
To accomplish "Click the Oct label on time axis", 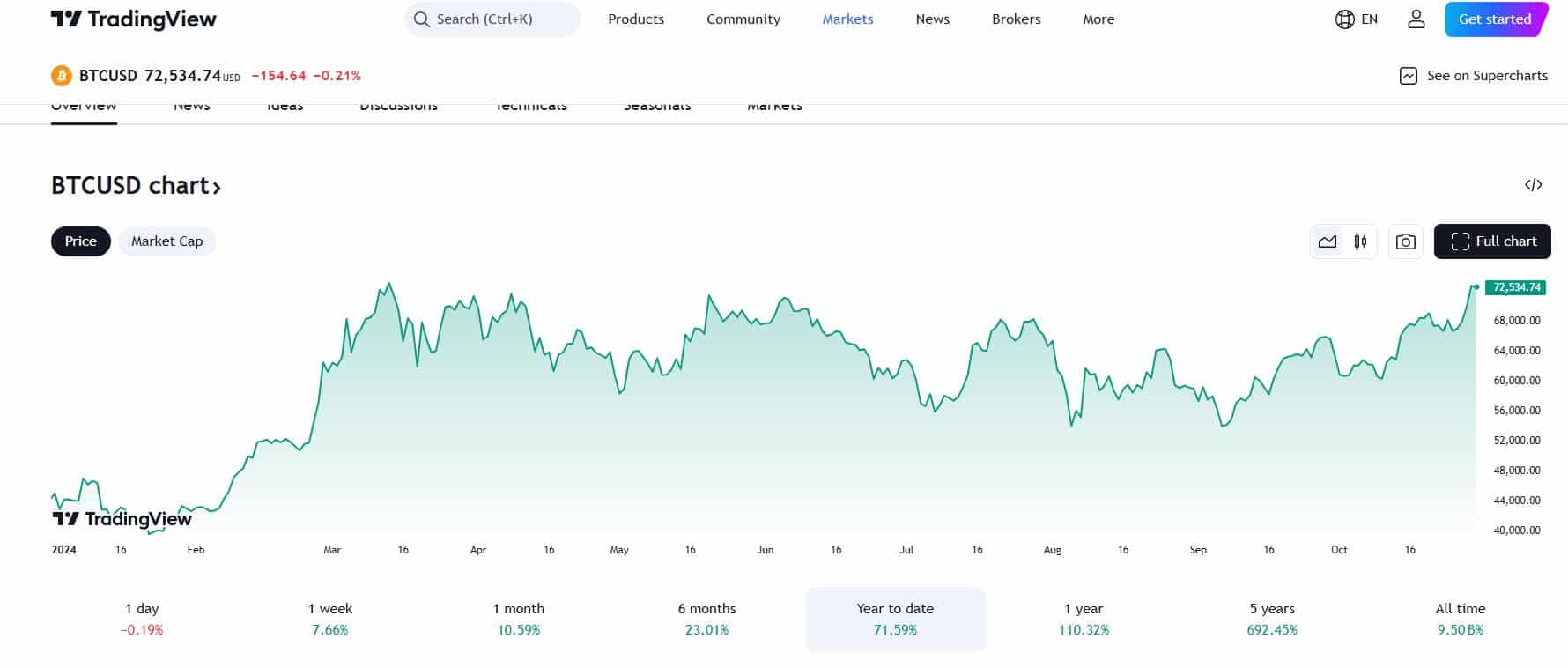I will [x=1339, y=550].
